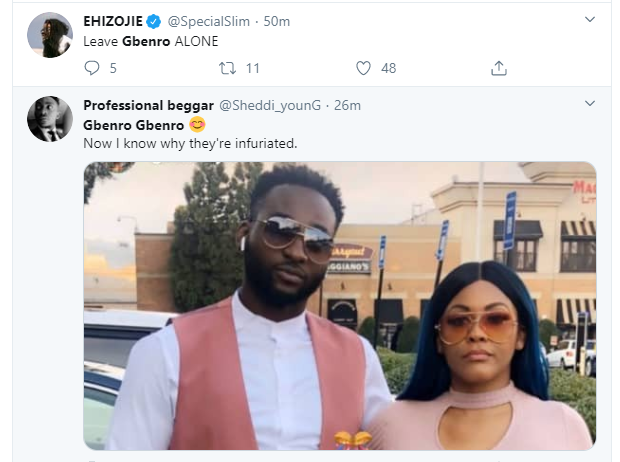Open the Professional beggar display name

pos(148,106)
